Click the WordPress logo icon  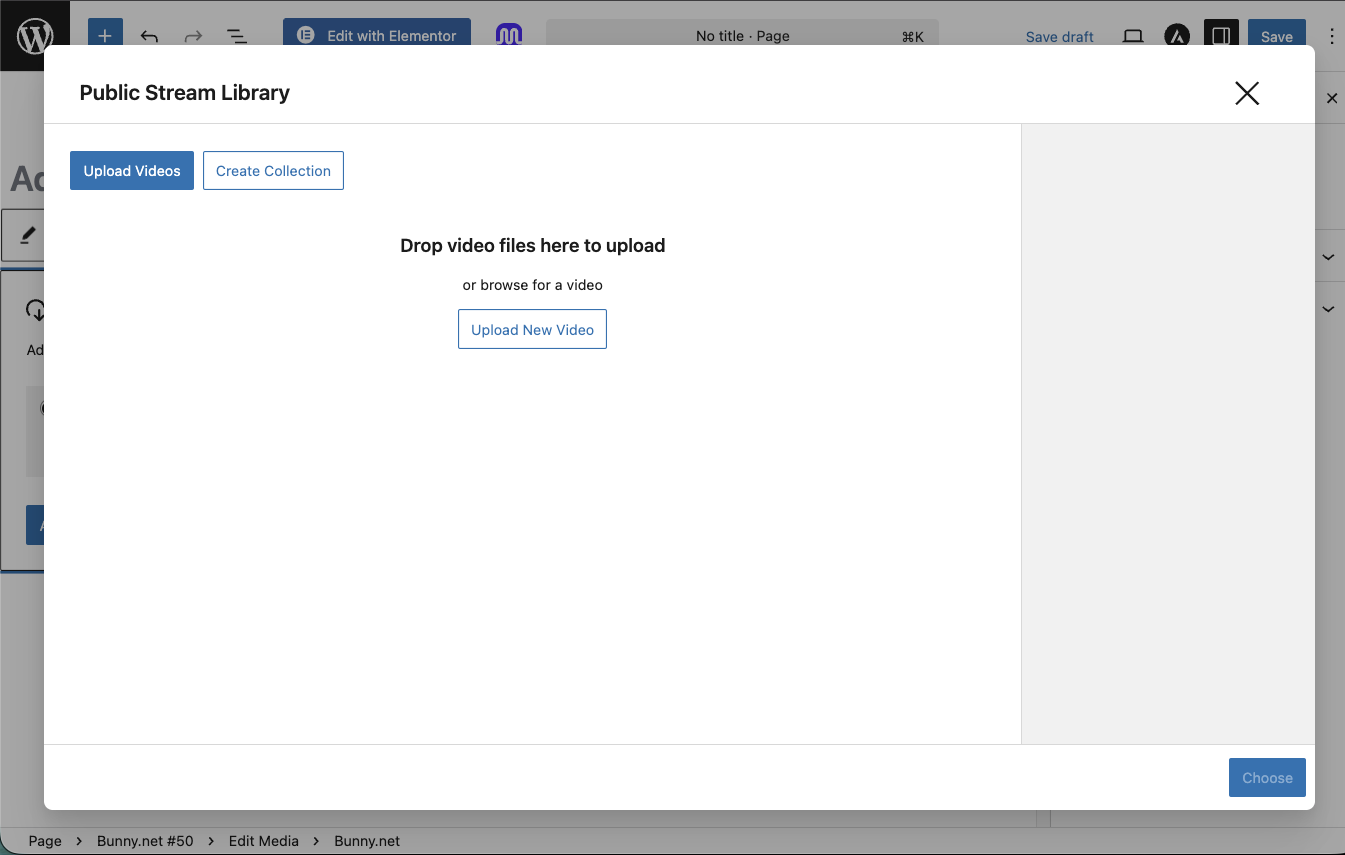pyautogui.click(x=35, y=36)
